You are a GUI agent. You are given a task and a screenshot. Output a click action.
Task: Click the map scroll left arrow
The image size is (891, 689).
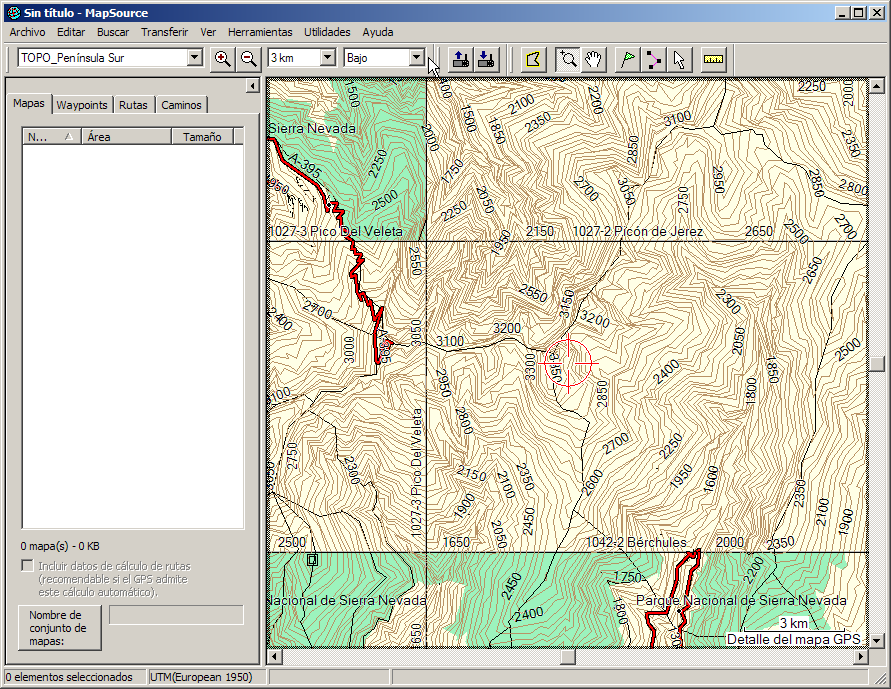pos(274,657)
